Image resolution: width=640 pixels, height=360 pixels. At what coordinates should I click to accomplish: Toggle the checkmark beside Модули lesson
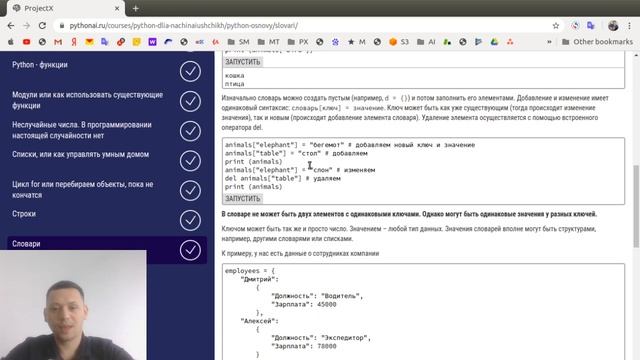click(x=190, y=101)
